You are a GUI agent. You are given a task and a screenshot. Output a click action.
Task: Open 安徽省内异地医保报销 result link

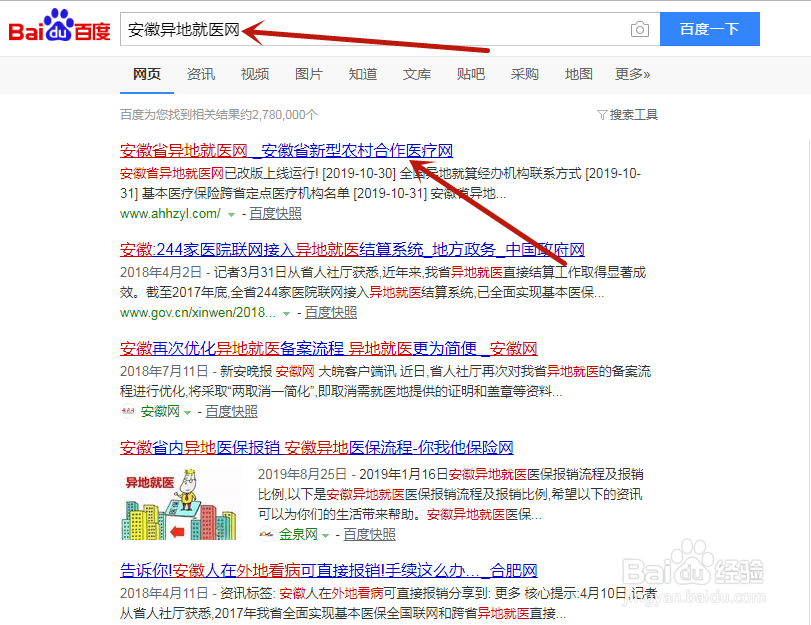(x=317, y=447)
